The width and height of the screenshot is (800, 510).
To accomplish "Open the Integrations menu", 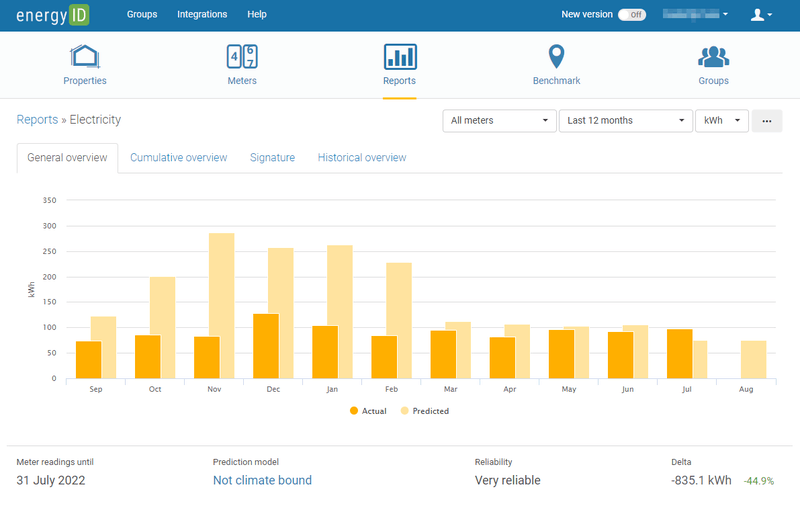I will (x=202, y=15).
